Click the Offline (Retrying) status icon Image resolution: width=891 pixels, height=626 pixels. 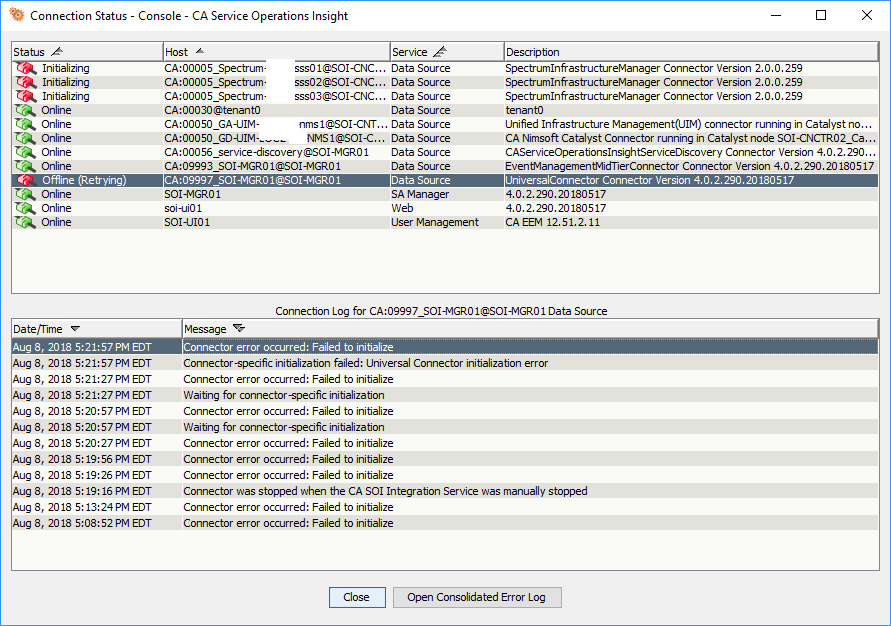tap(25, 180)
